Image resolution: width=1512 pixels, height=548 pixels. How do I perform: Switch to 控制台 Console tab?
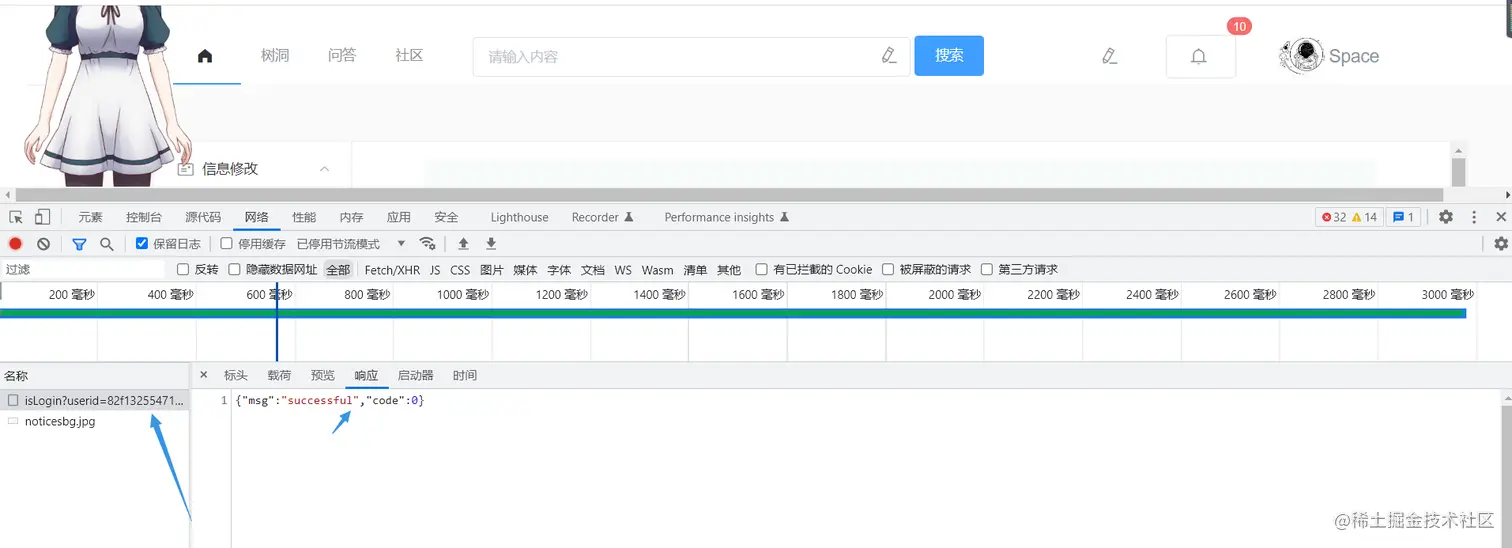[x=144, y=217]
